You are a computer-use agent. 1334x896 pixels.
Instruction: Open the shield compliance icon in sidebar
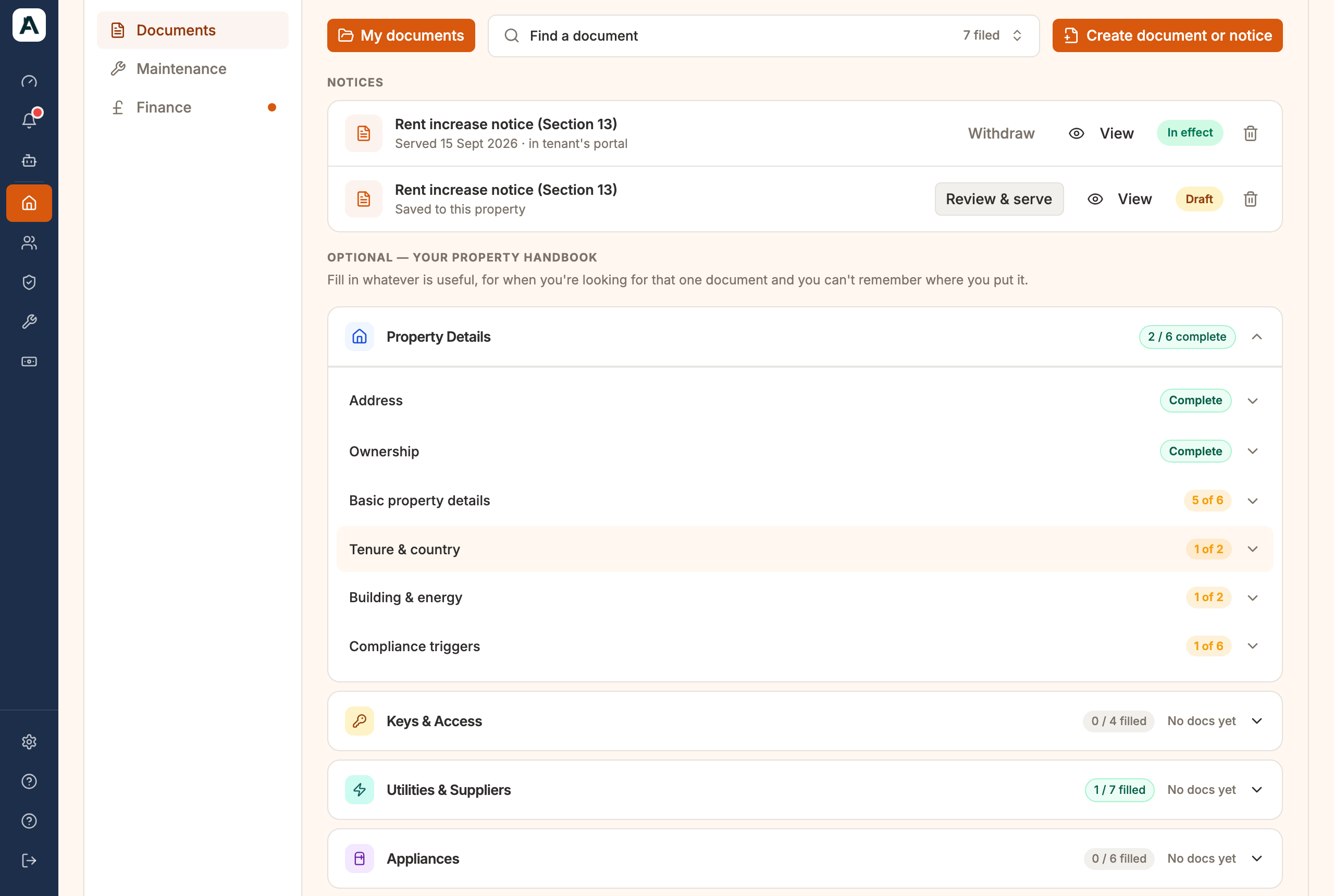point(29,282)
